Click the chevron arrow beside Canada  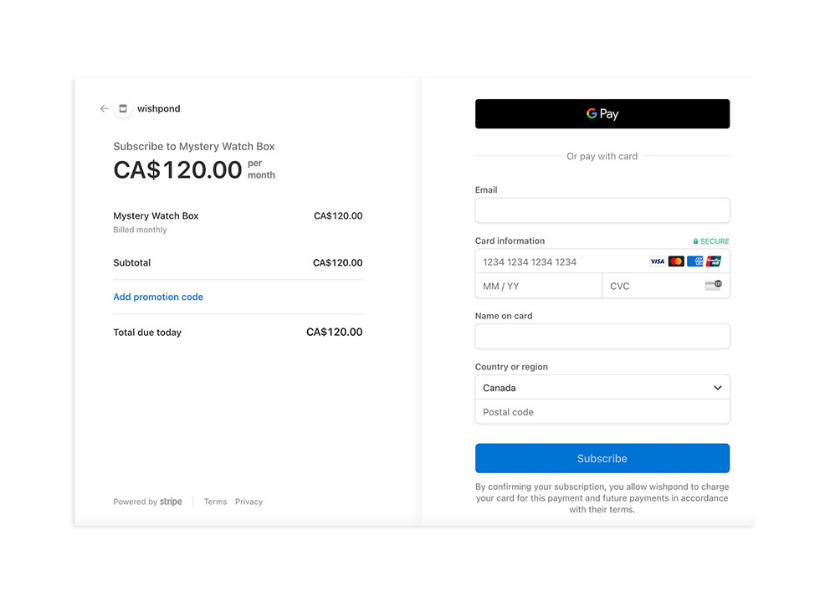pos(717,388)
